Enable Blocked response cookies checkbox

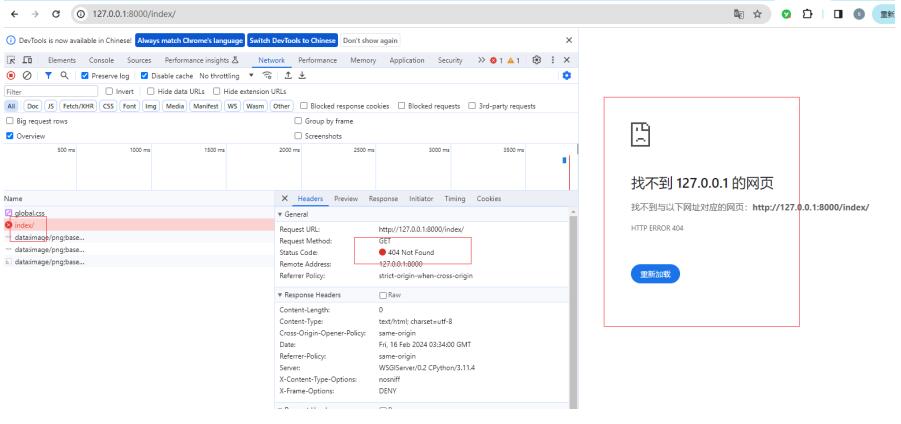pos(303,106)
